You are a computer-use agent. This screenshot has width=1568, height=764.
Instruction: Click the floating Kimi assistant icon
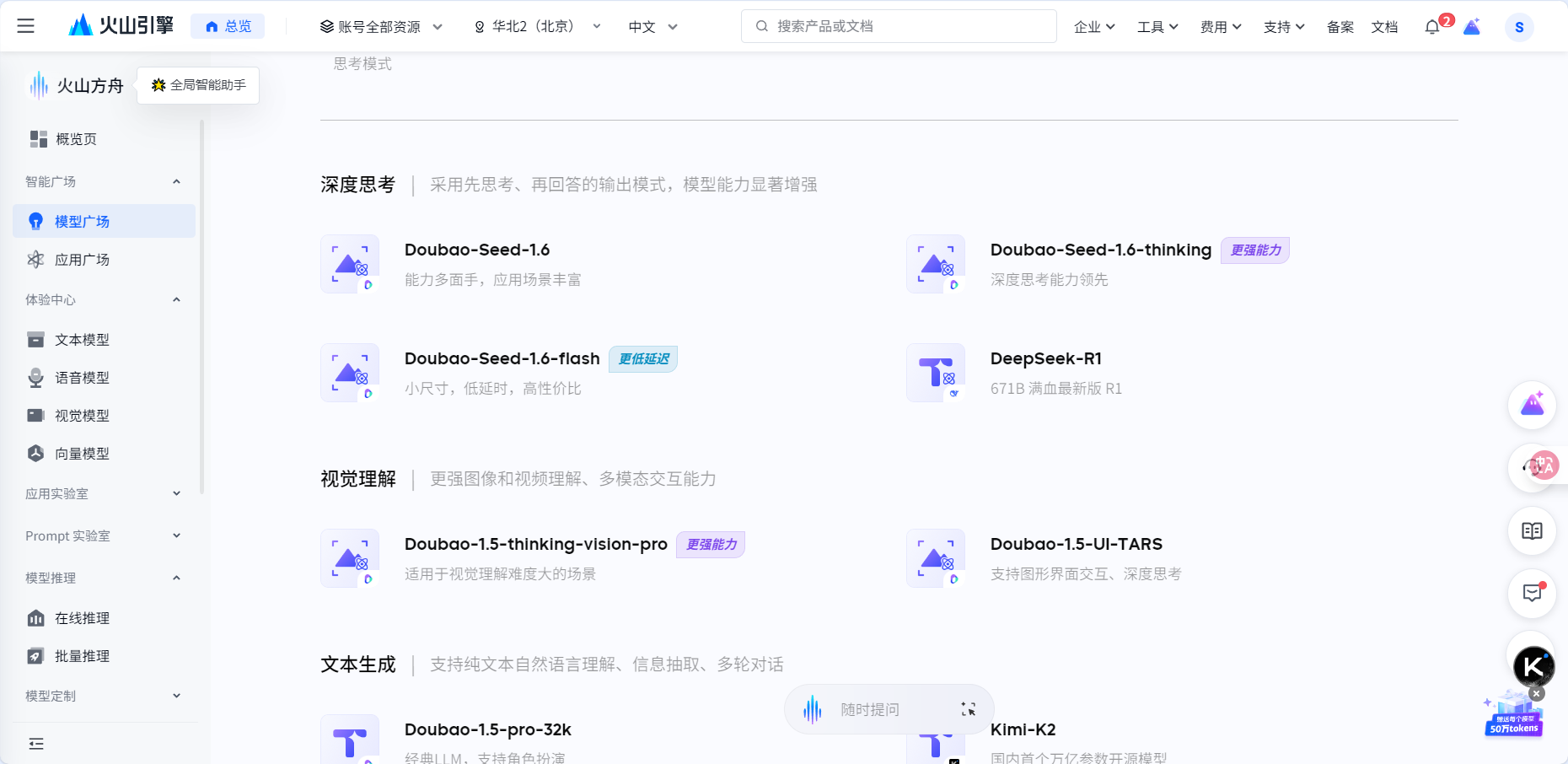click(1533, 666)
